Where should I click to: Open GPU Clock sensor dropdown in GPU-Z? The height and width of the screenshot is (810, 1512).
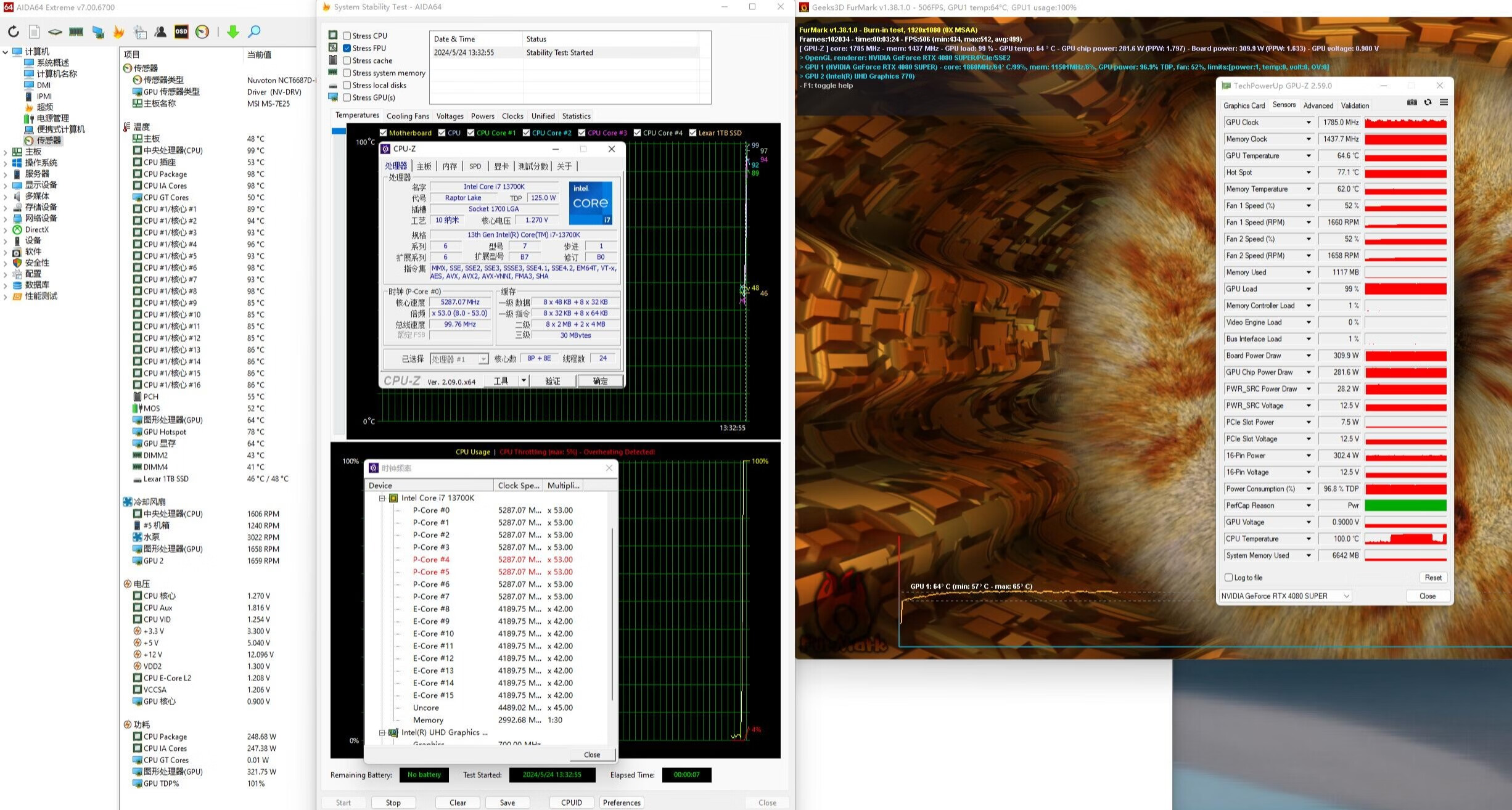[1309, 123]
